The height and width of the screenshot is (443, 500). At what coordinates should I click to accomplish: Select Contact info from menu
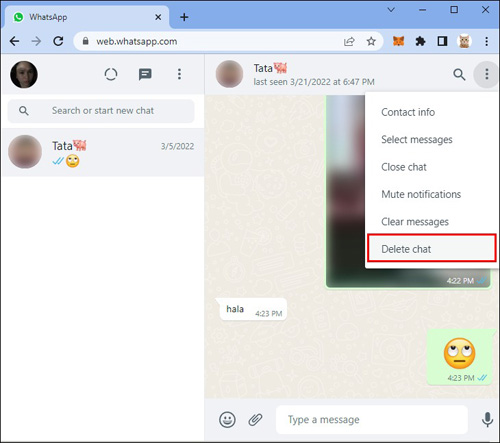(431, 112)
